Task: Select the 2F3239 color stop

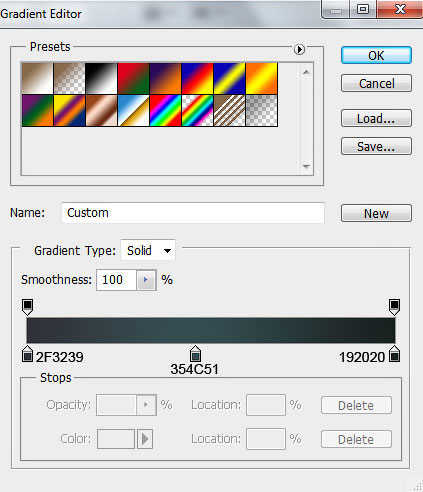Action: (27, 354)
